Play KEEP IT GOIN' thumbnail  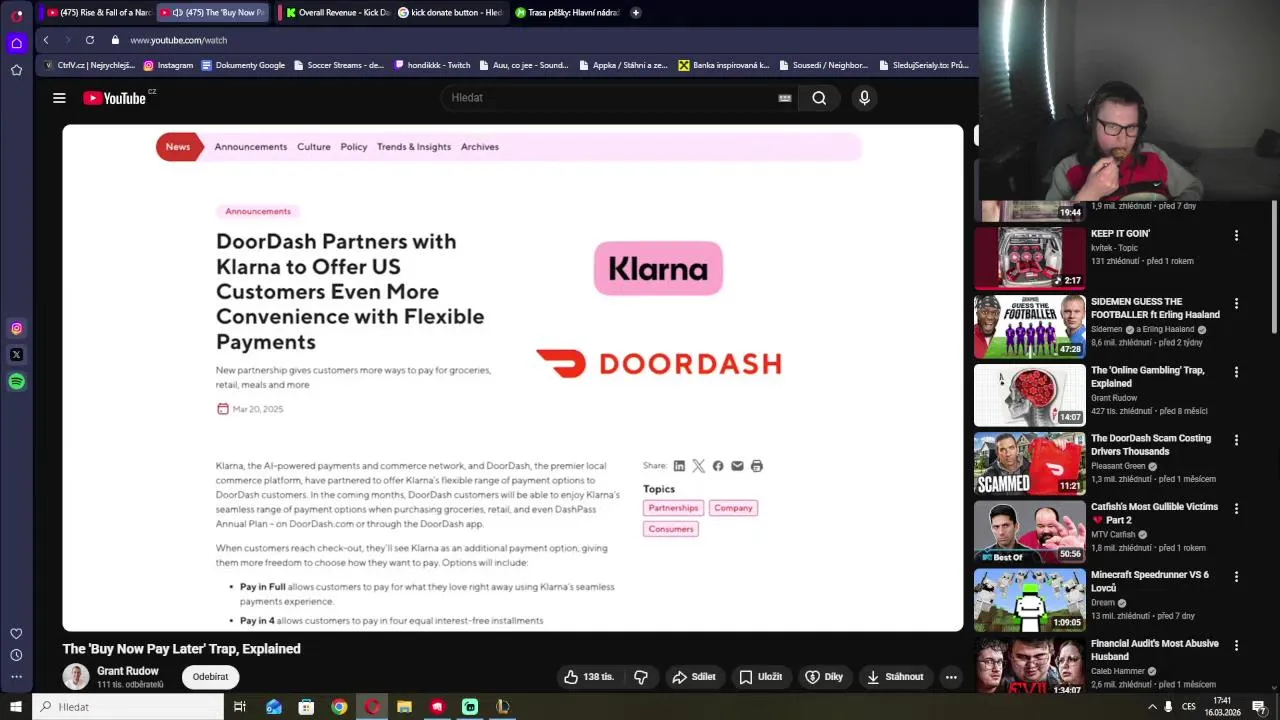click(x=1029, y=258)
